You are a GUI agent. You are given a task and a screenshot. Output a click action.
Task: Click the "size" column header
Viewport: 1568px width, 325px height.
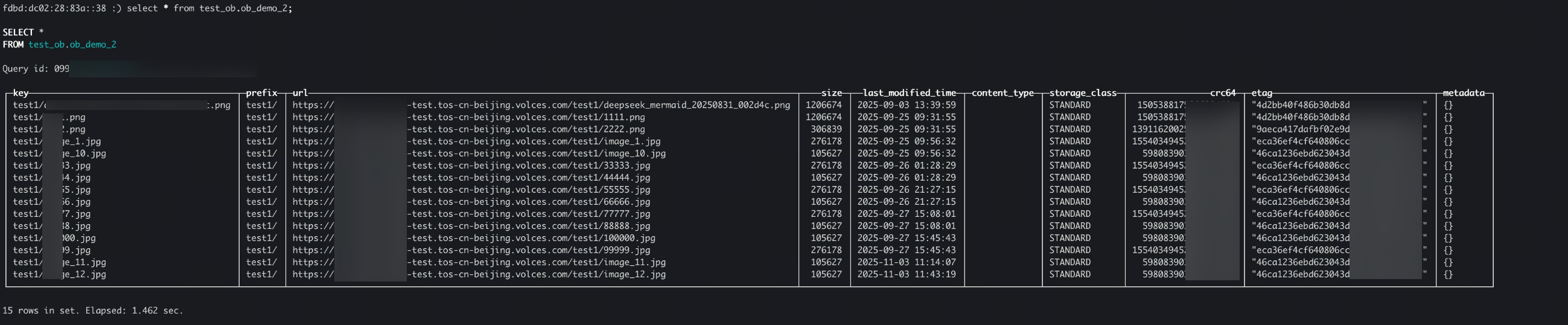tap(832, 93)
